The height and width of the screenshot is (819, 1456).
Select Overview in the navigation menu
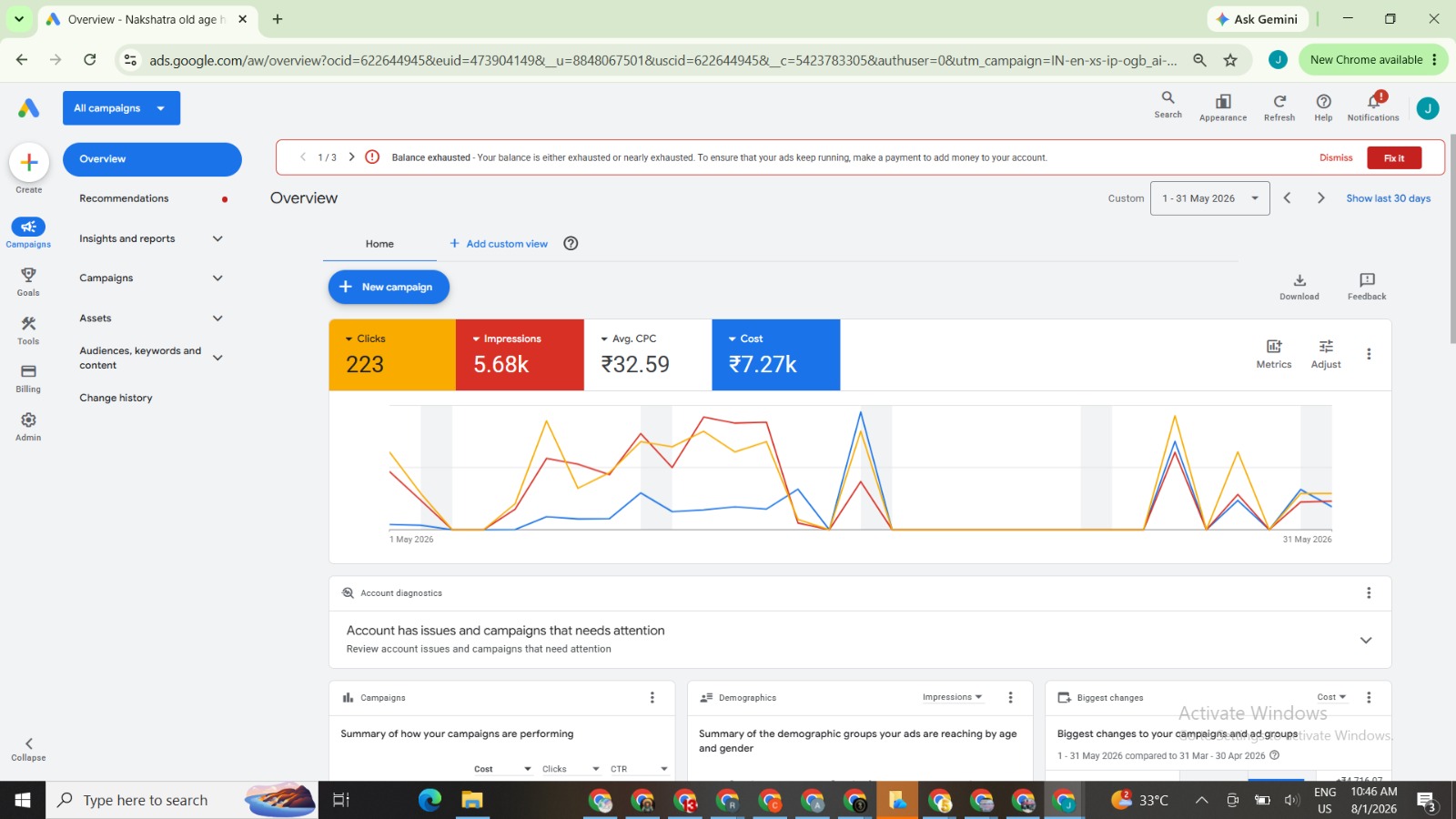click(152, 159)
